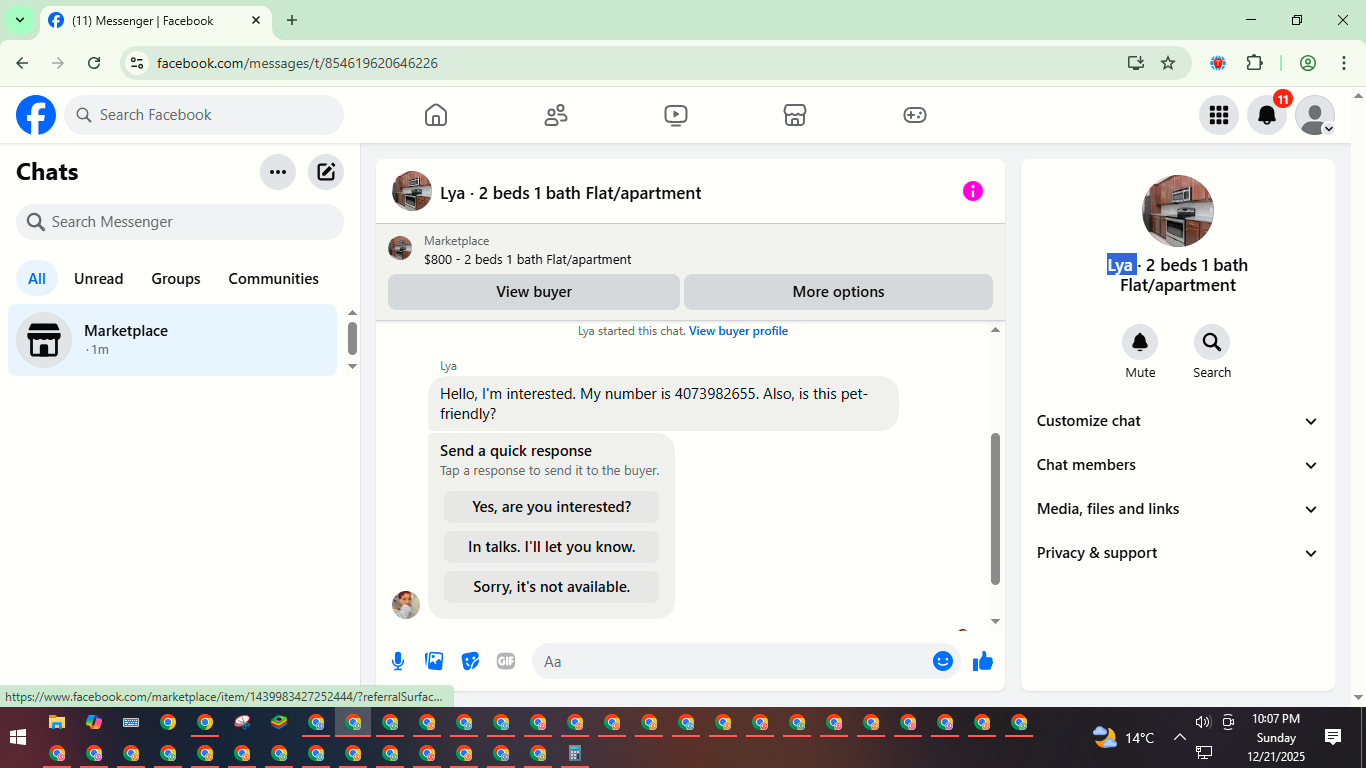The width and height of the screenshot is (1366, 768).
Task: Open the emoji picker smiley icon
Action: pos(943,661)
